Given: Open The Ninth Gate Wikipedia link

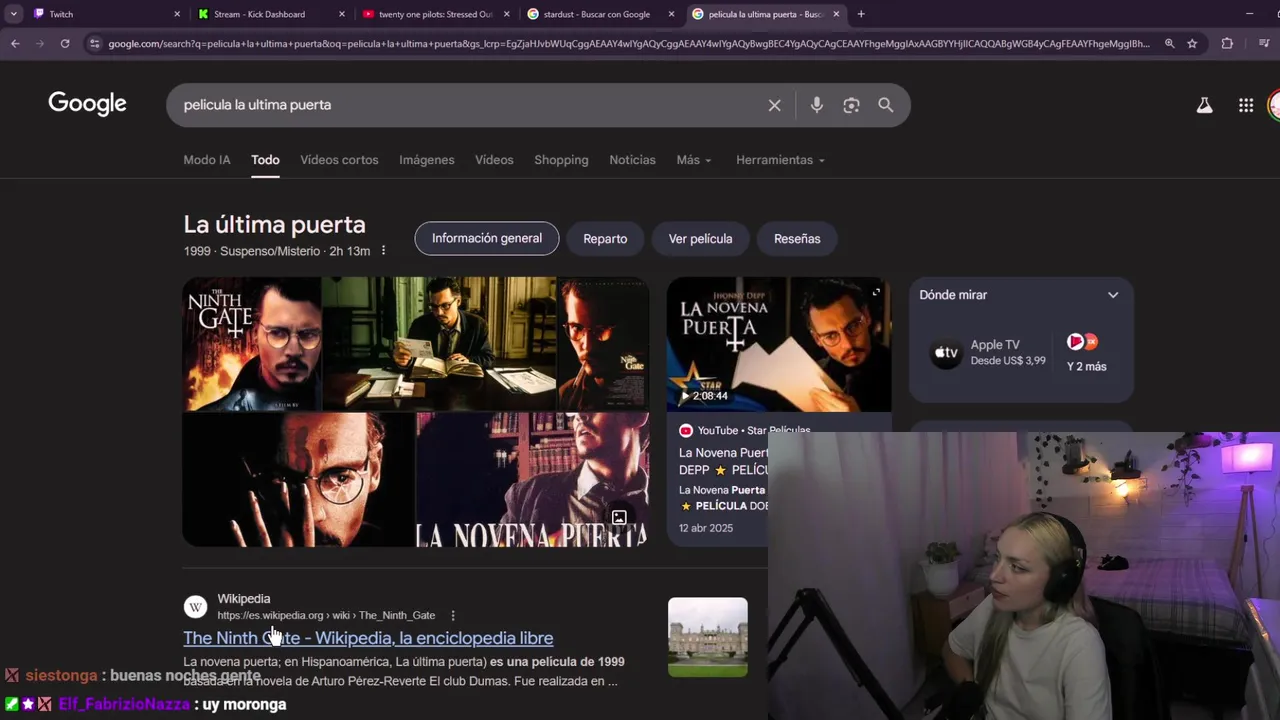Looking at the screenshot, I should click(x=368, y=638).
